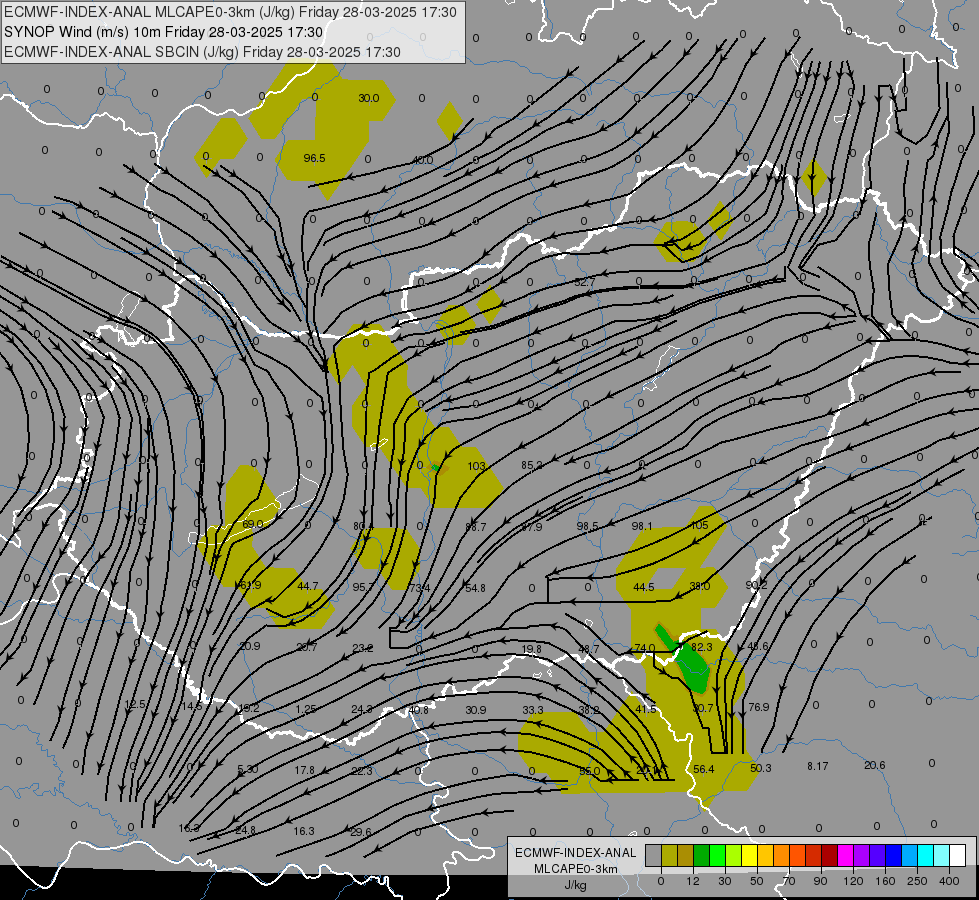Click the 103 map value

click(476, 466)
